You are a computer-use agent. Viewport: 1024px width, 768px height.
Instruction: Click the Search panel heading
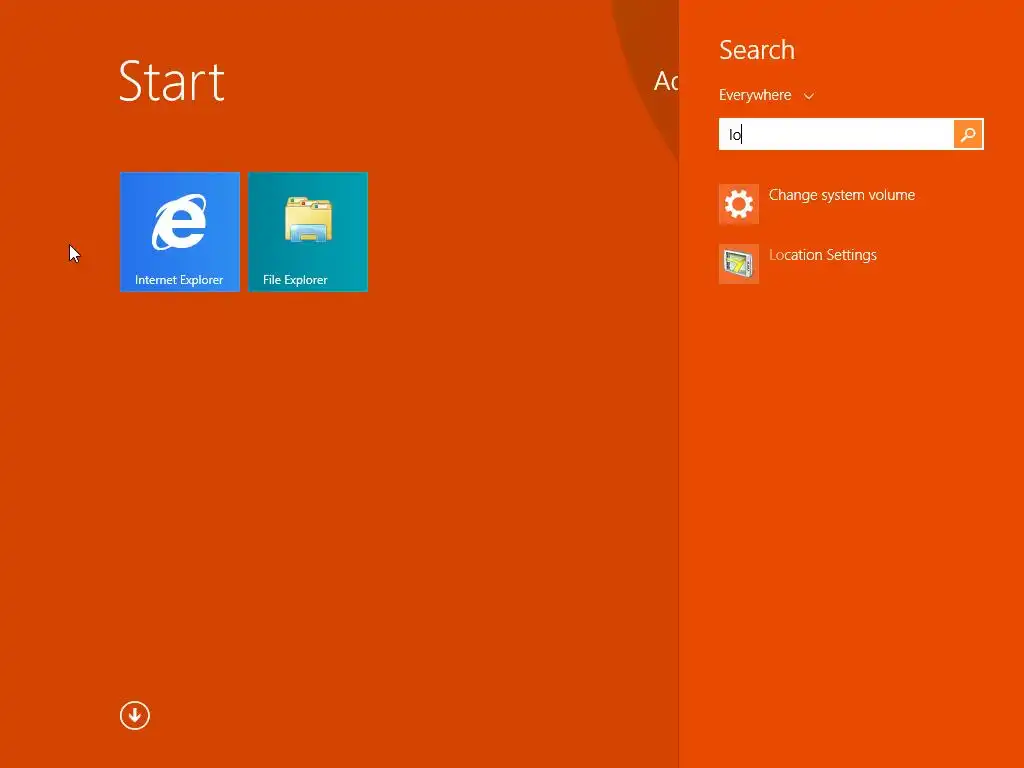point(757,50)
